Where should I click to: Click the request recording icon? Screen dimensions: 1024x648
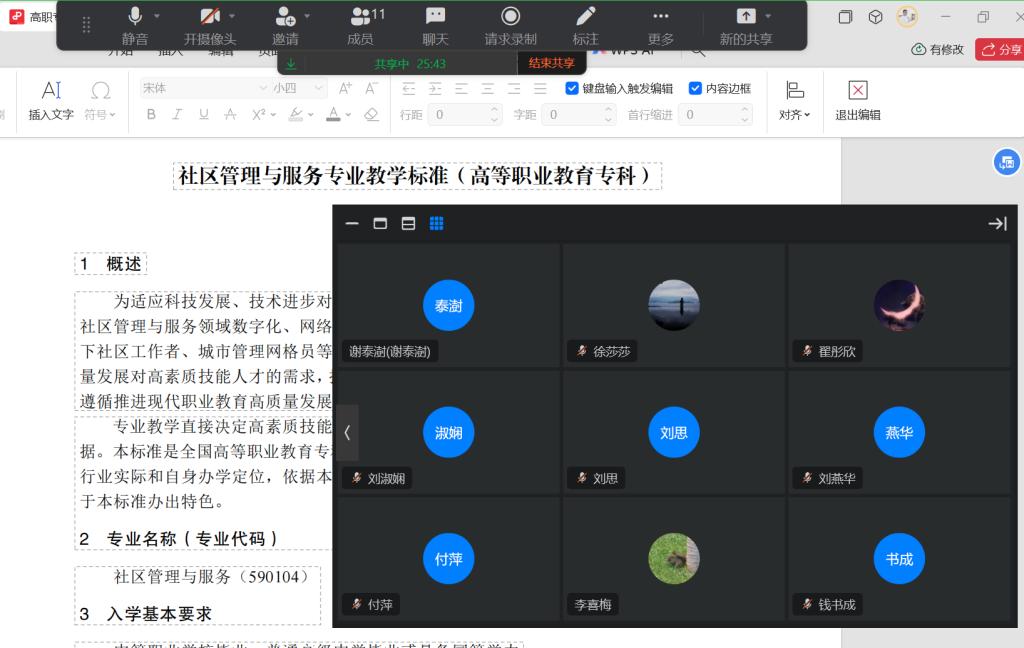click(x=510, y=25)
